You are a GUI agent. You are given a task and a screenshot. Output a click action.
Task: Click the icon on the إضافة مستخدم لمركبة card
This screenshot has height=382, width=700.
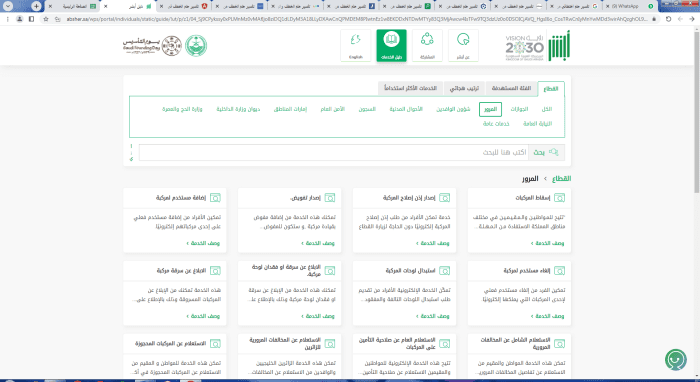tap(215, 198)
